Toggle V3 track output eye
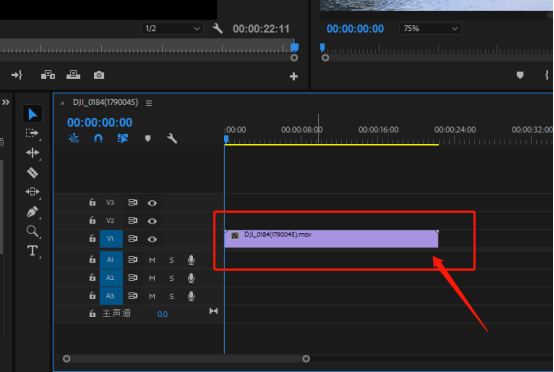This screenshot has height=372, width=554. 152,203
